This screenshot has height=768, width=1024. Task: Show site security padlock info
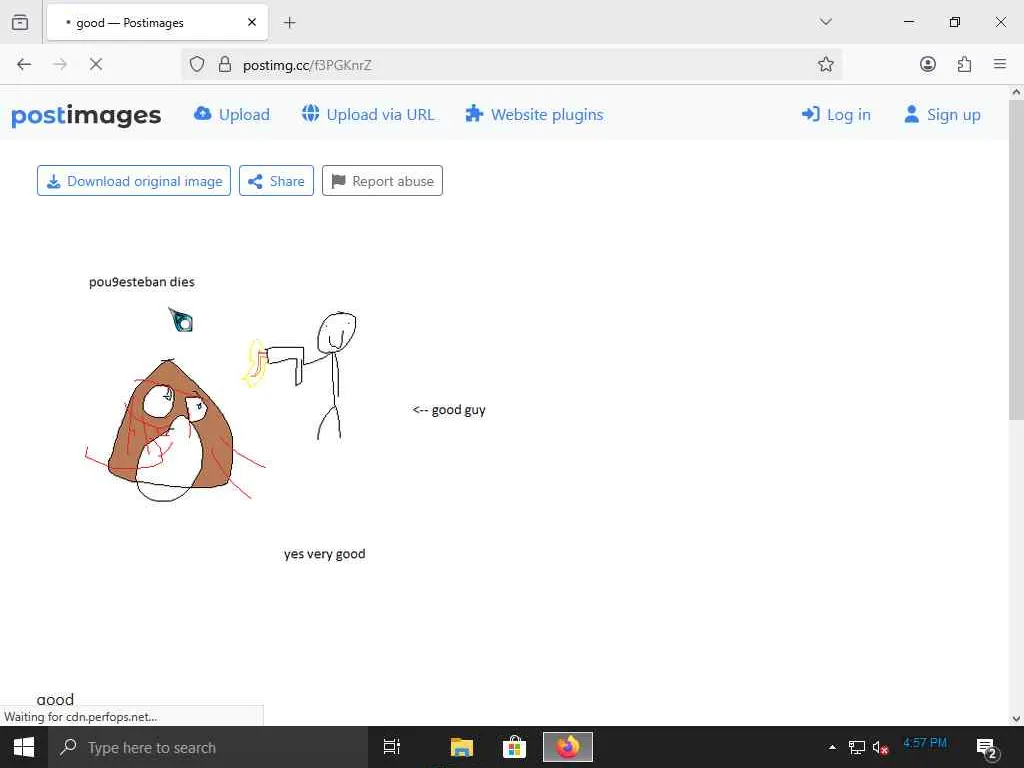(x=225, y=64)
